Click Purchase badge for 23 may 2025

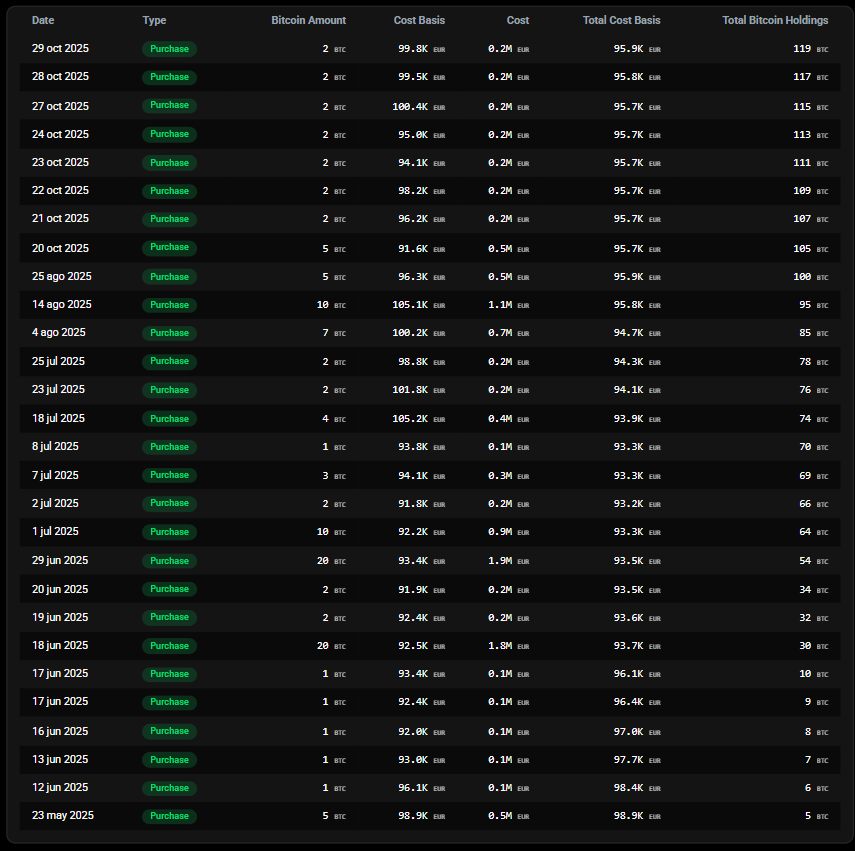170,816
